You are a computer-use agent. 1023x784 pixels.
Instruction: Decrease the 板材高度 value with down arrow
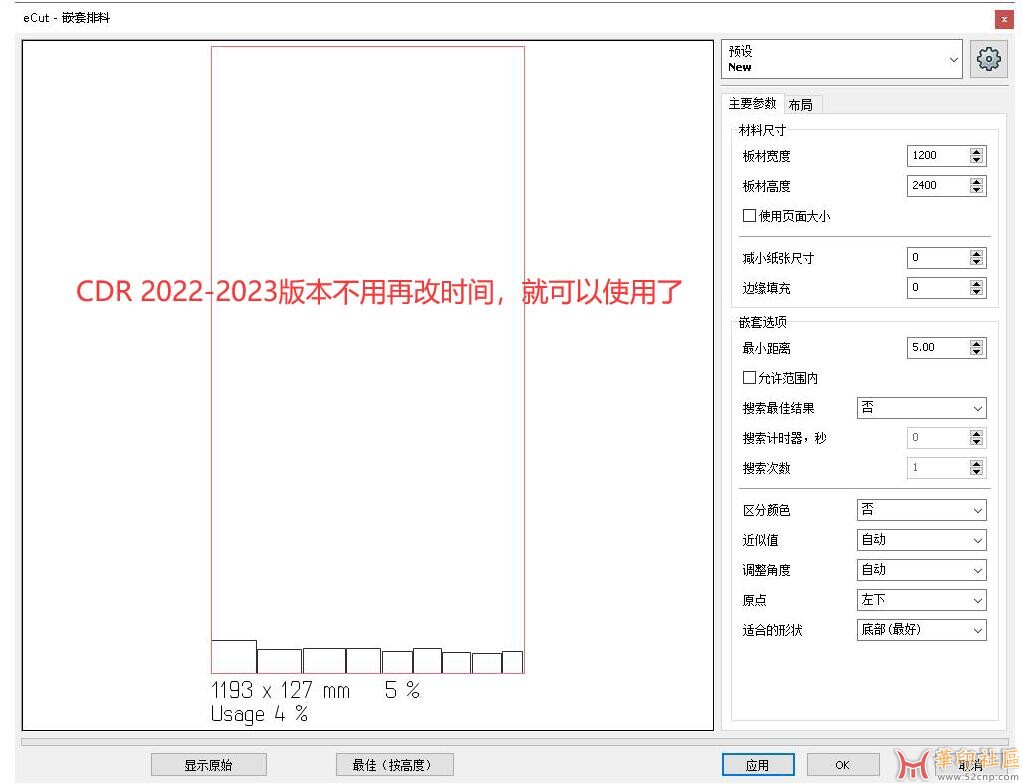pyautogui.click(x=976, y=190)
